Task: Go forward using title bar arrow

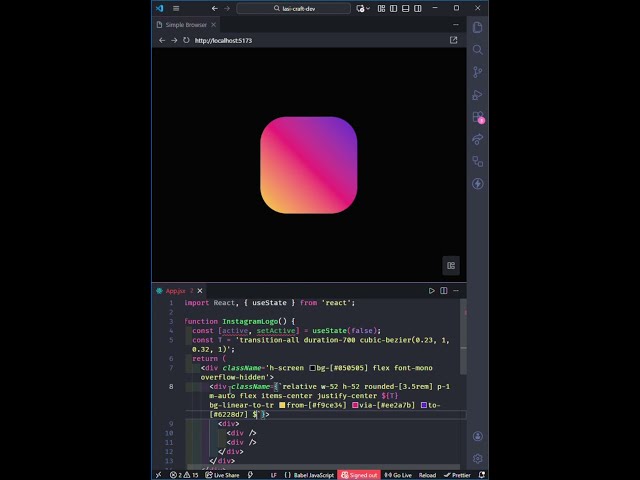Action: (x=227, y=8)
